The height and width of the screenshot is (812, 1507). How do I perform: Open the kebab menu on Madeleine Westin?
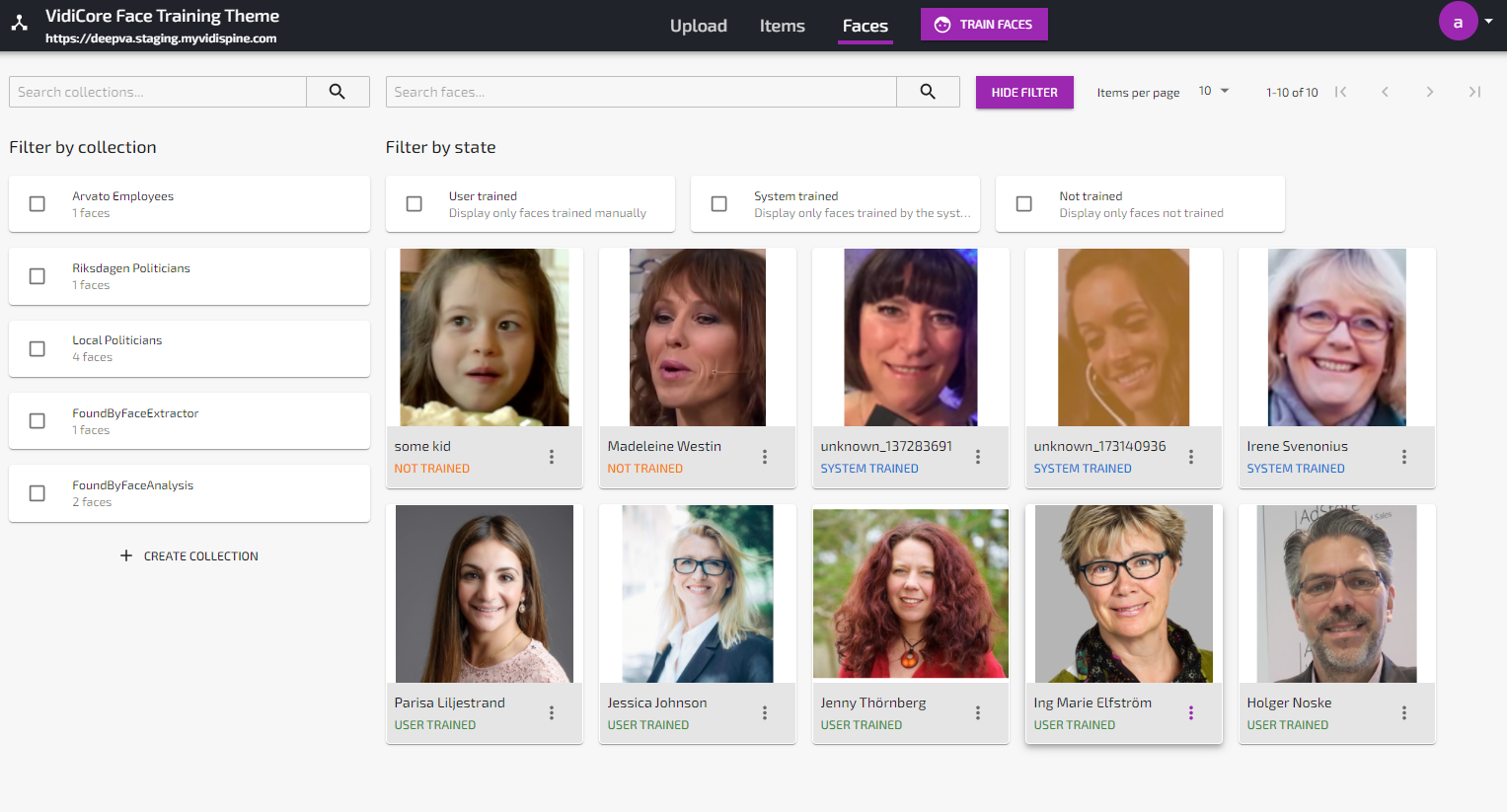point(764,457)
